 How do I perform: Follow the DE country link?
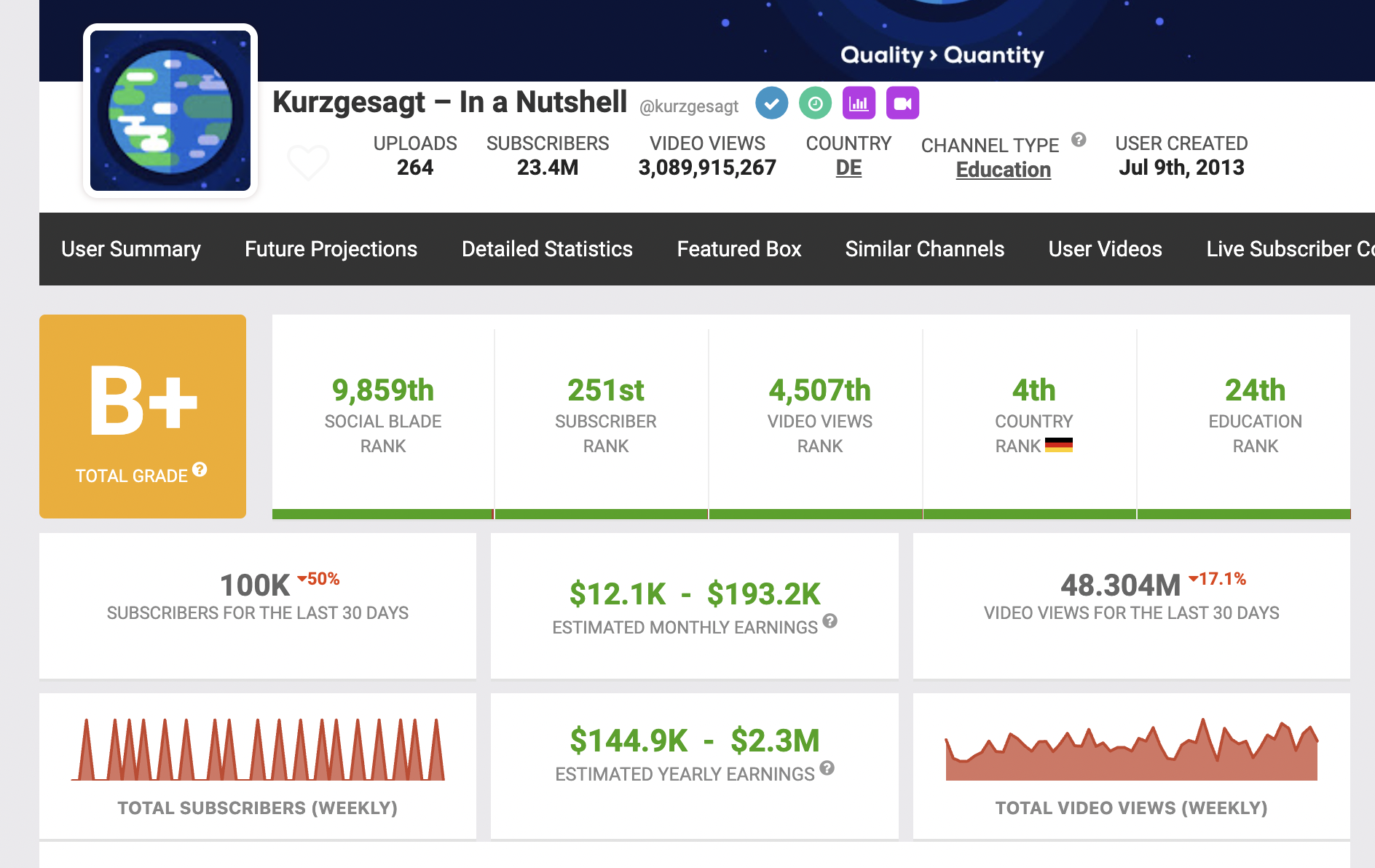[848, 168]
